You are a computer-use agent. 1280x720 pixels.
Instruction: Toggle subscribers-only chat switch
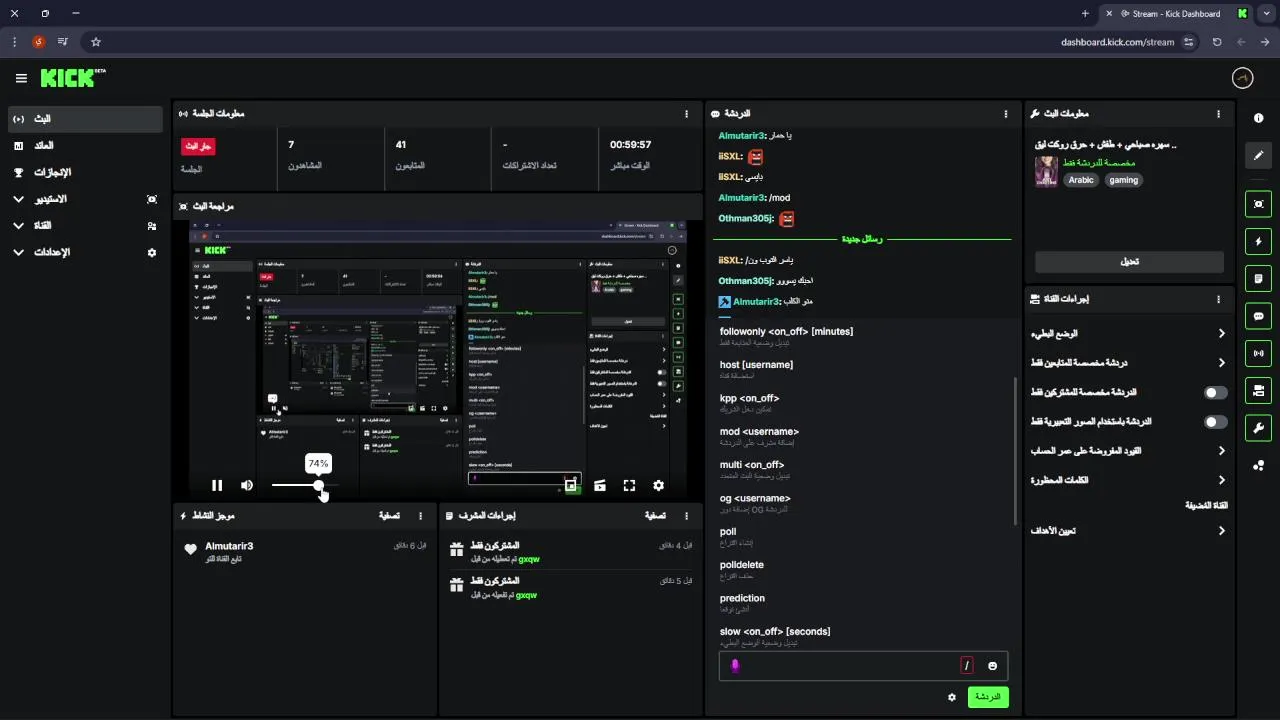tap(1215, 393)
